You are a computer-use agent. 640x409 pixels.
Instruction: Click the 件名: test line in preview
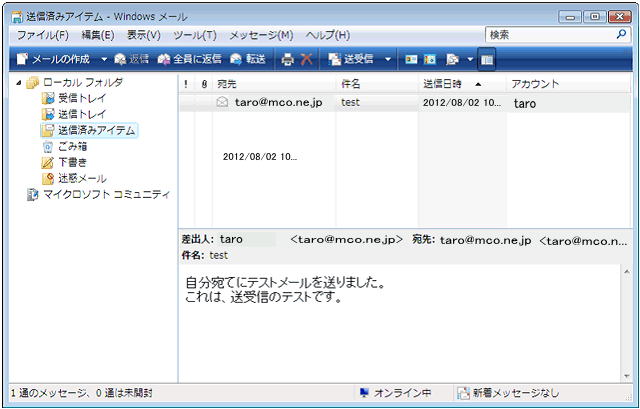pos(205,256)
